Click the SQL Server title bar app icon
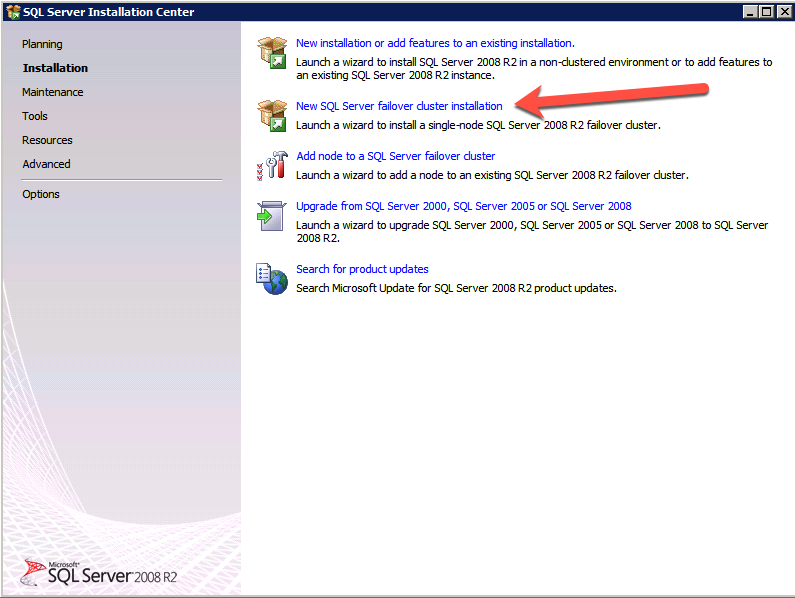Screen dimensions: 795x598 13,12
